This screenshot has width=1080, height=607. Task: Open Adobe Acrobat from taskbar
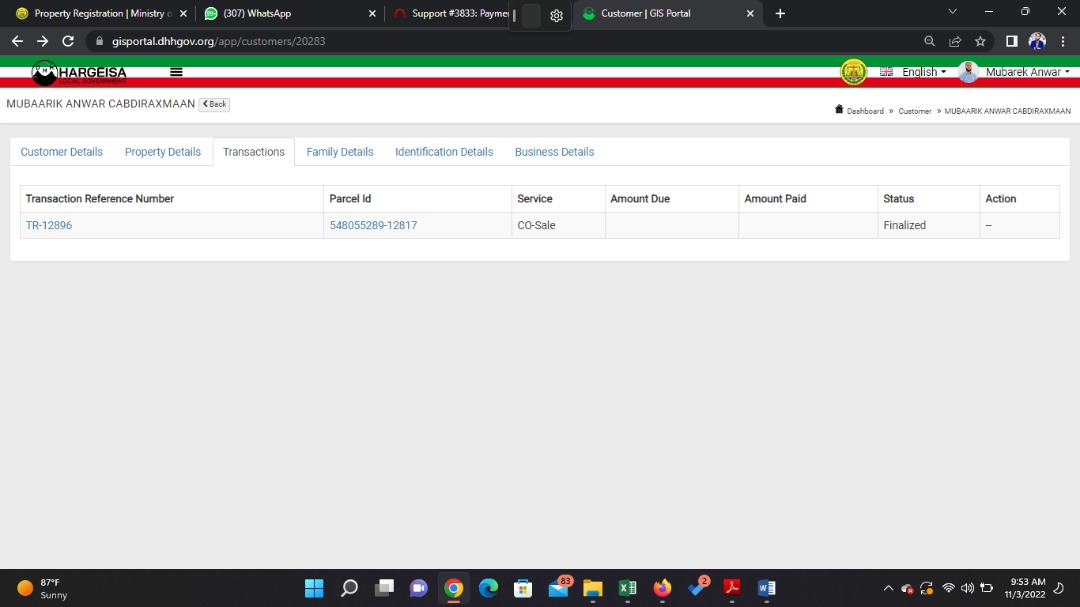click(x=731, y=588)
